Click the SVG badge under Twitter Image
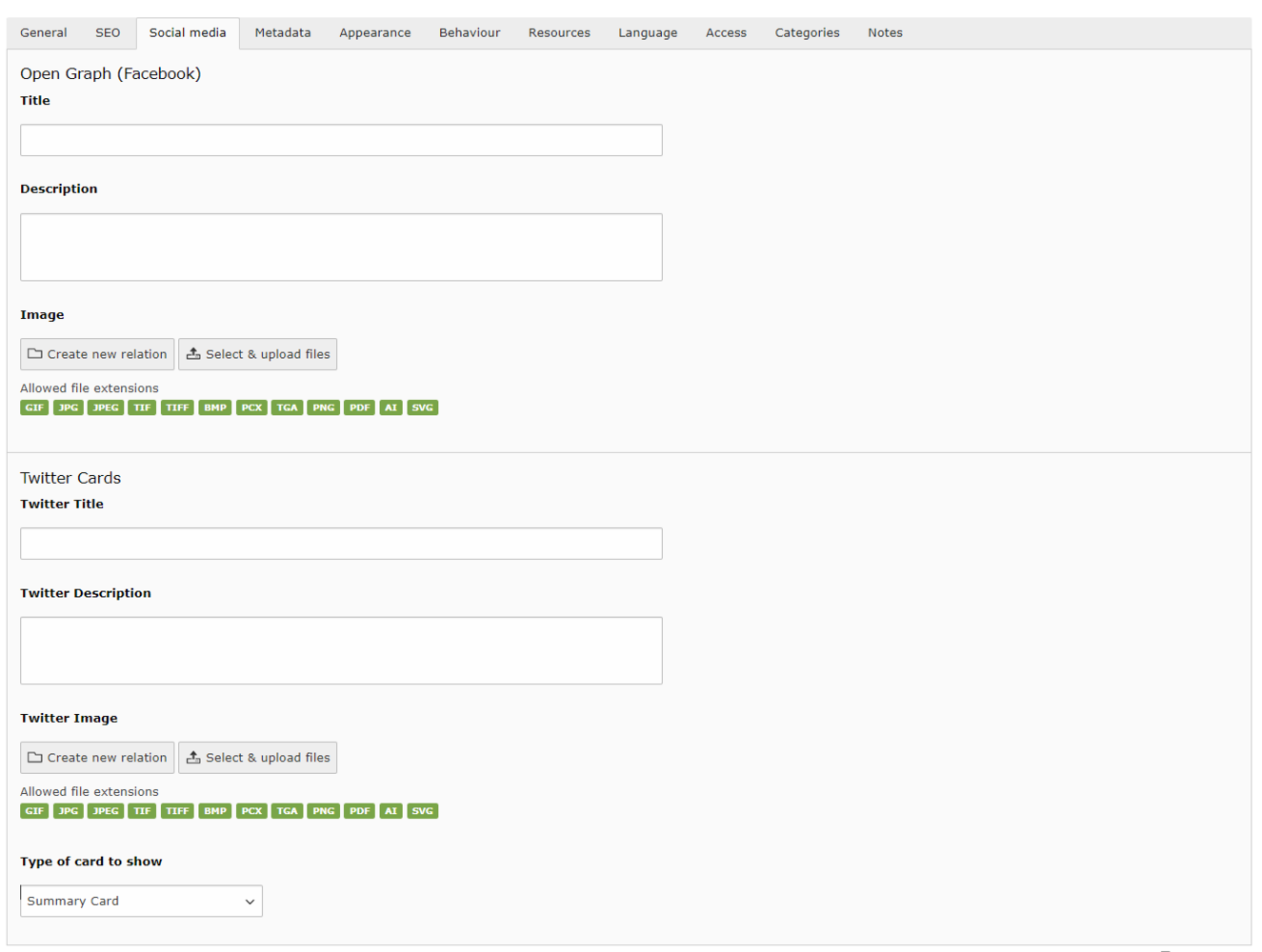This screenshot has height=952, width=1262. [x=422, y=811]
